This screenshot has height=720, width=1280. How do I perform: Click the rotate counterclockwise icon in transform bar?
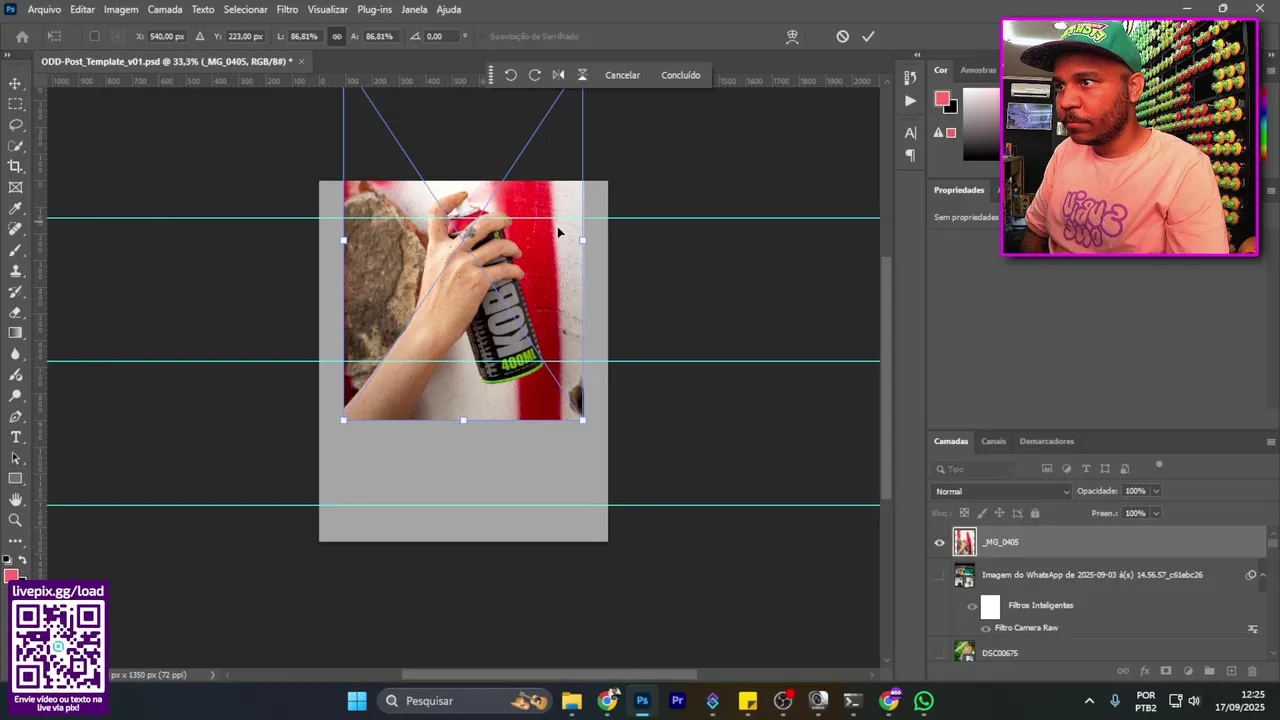point(510,75)
